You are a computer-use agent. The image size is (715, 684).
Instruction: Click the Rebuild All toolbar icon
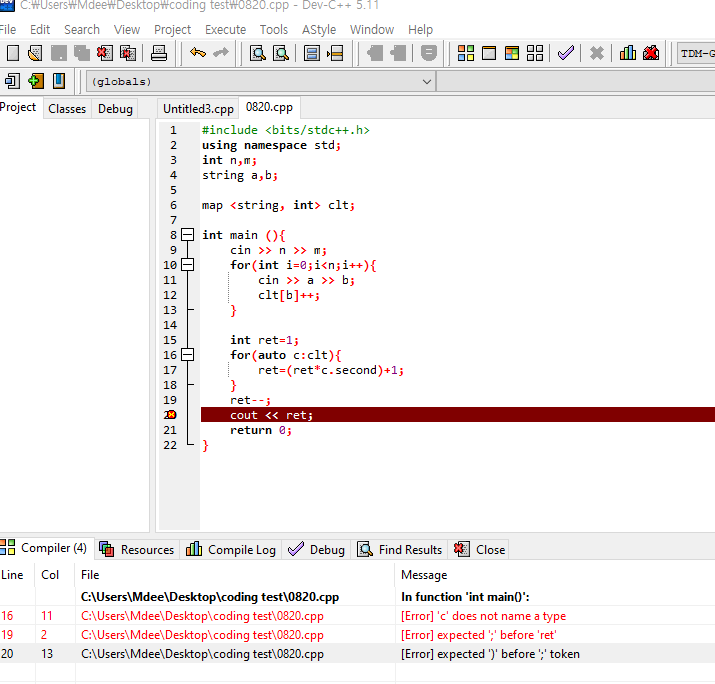click(535, 53)
